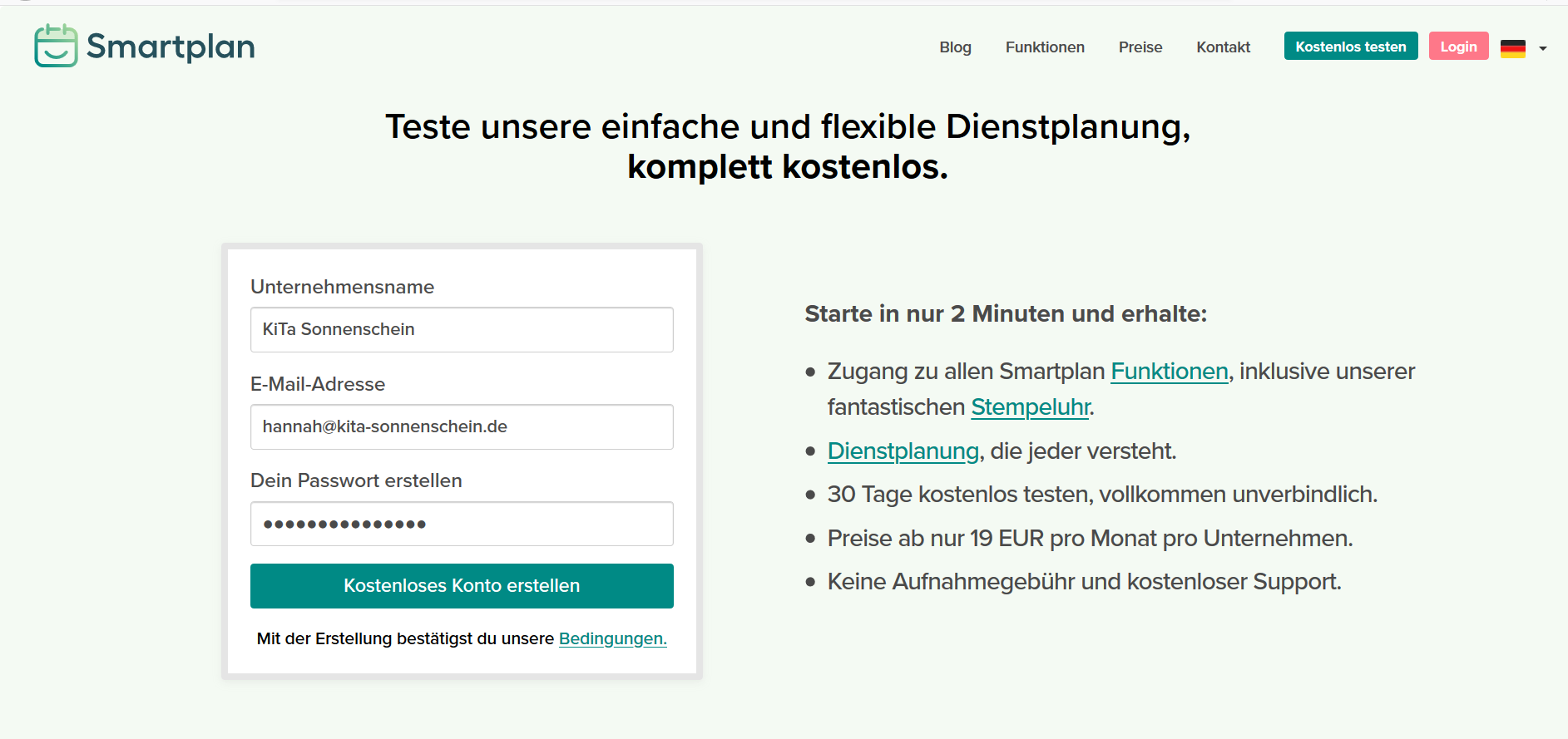This screenshot has height=739, width=1568.
Task: Click the Smartplan calendar logo icon
Action: pyautogui.click(x=56, y=46)
